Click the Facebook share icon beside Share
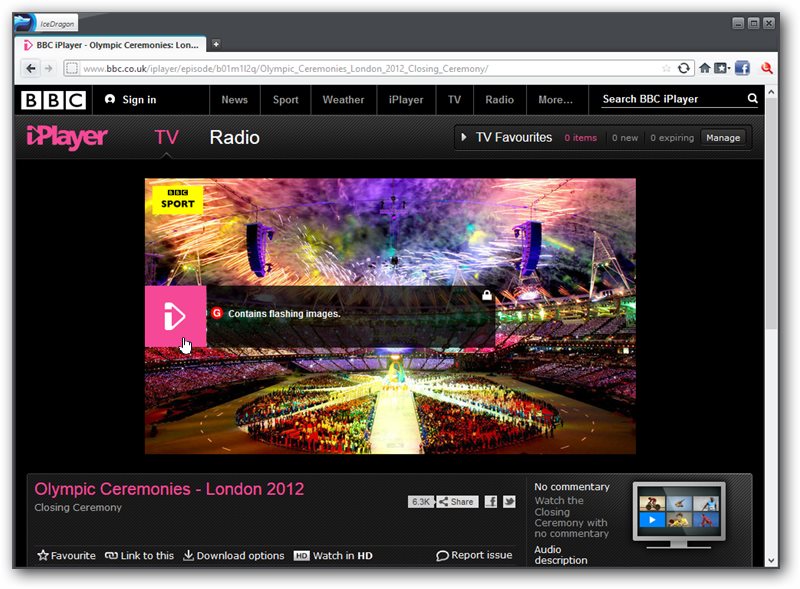The height and width of the screenshot is (589, 800). click(x=491, y=502)
